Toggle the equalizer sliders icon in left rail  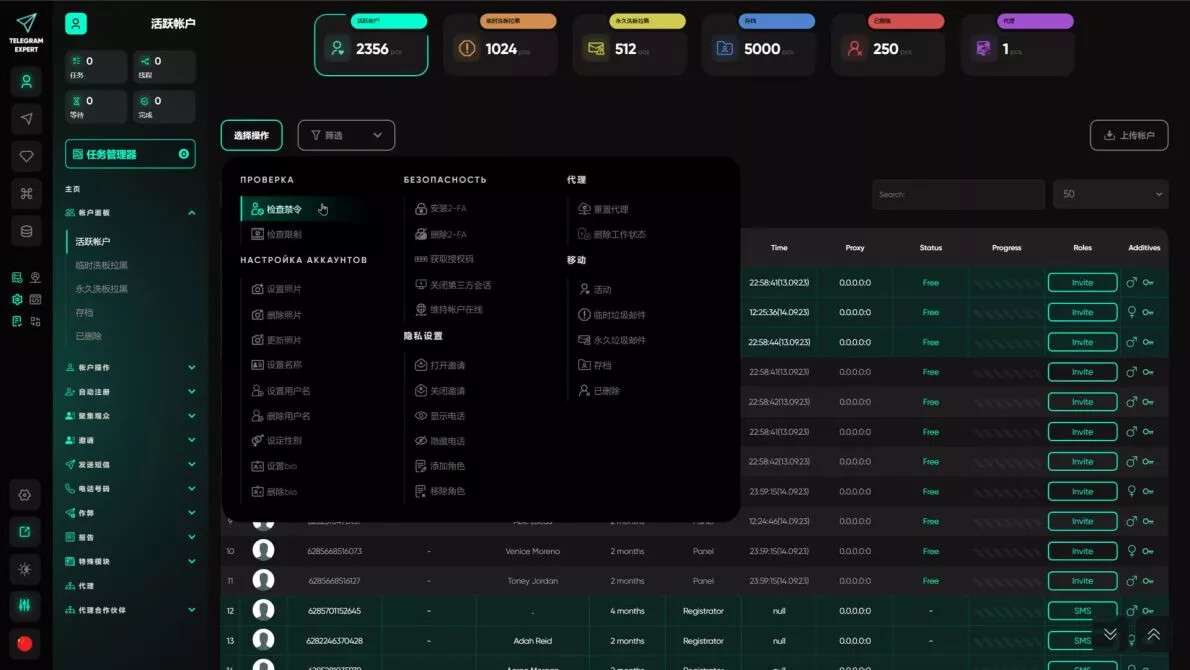[26, 606]
